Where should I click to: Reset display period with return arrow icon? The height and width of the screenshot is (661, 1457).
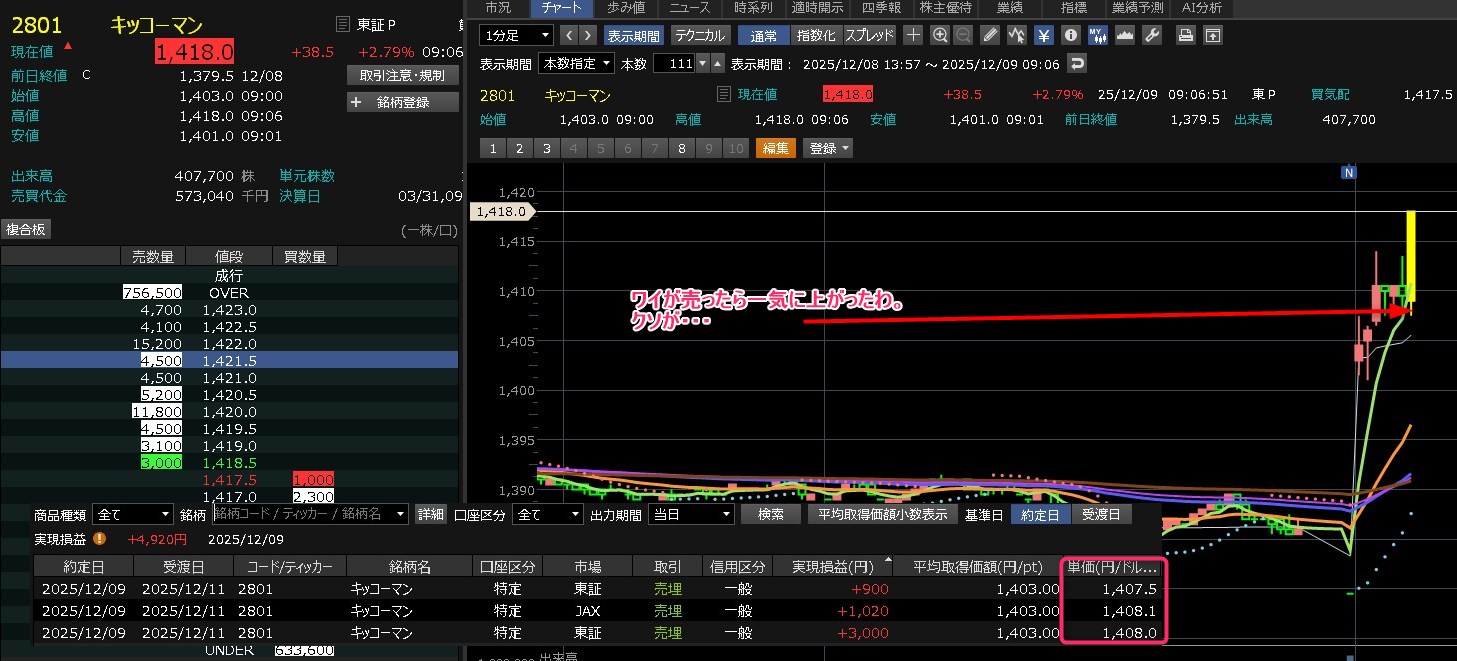coord(1077,64)
